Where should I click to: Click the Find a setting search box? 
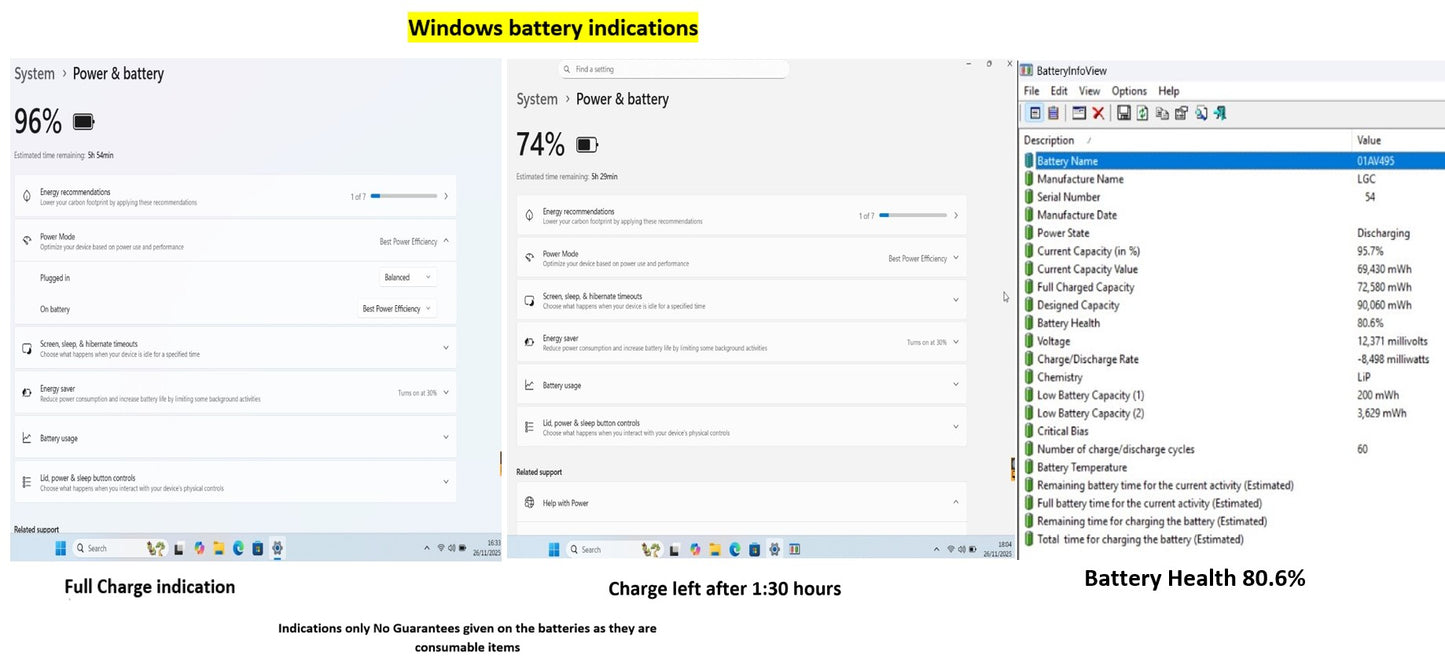click(674, 69)
